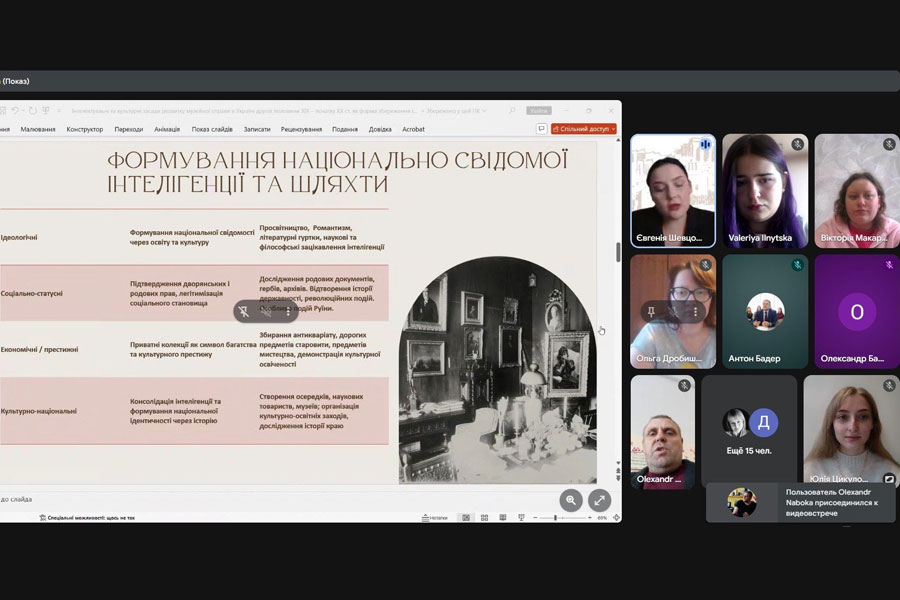This screenshot has height=600, width=900.
Task: Open PowerPoint comments pane icon
Action: 541,129
